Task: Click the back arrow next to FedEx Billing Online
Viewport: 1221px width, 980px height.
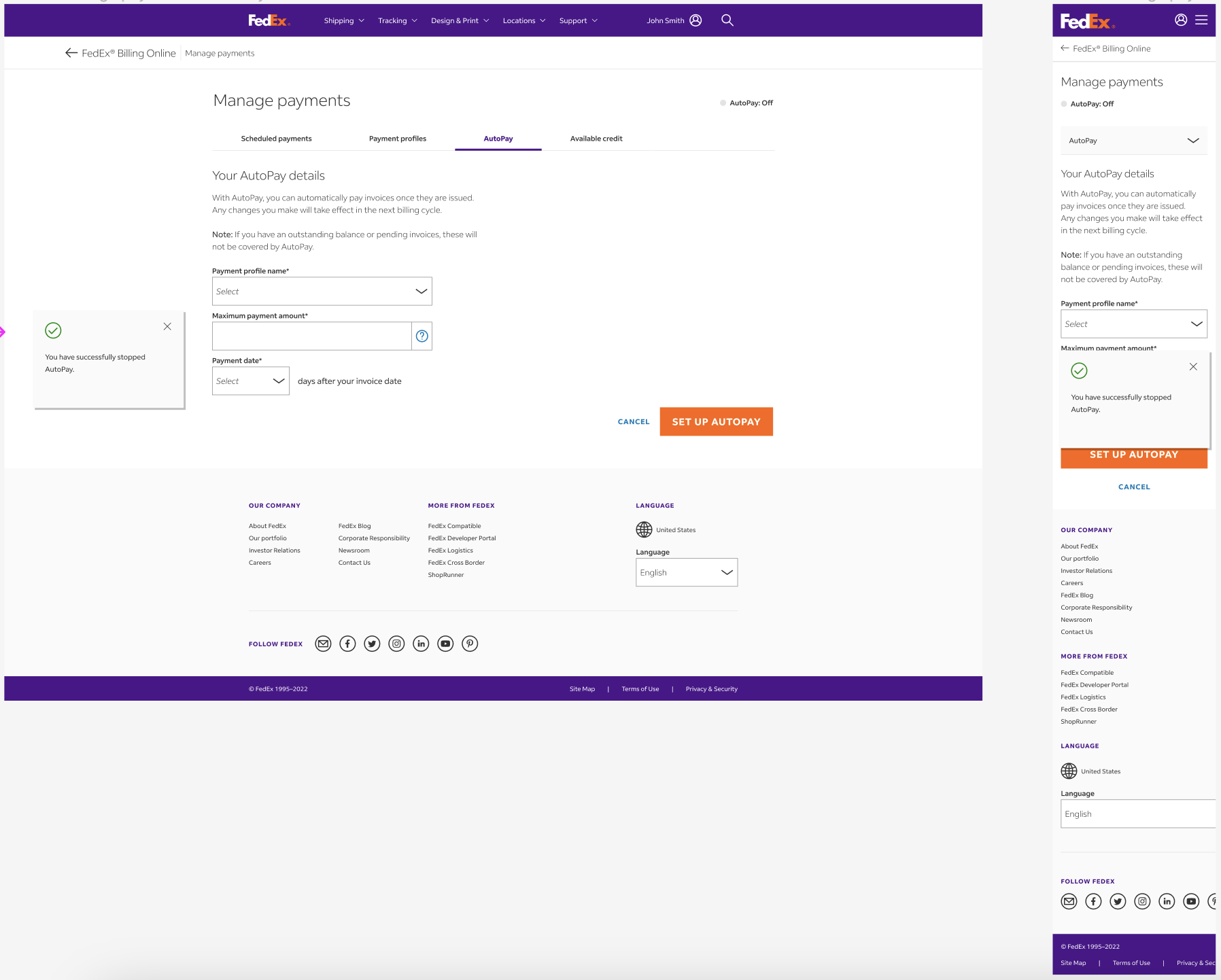Action: pos(71,52)
